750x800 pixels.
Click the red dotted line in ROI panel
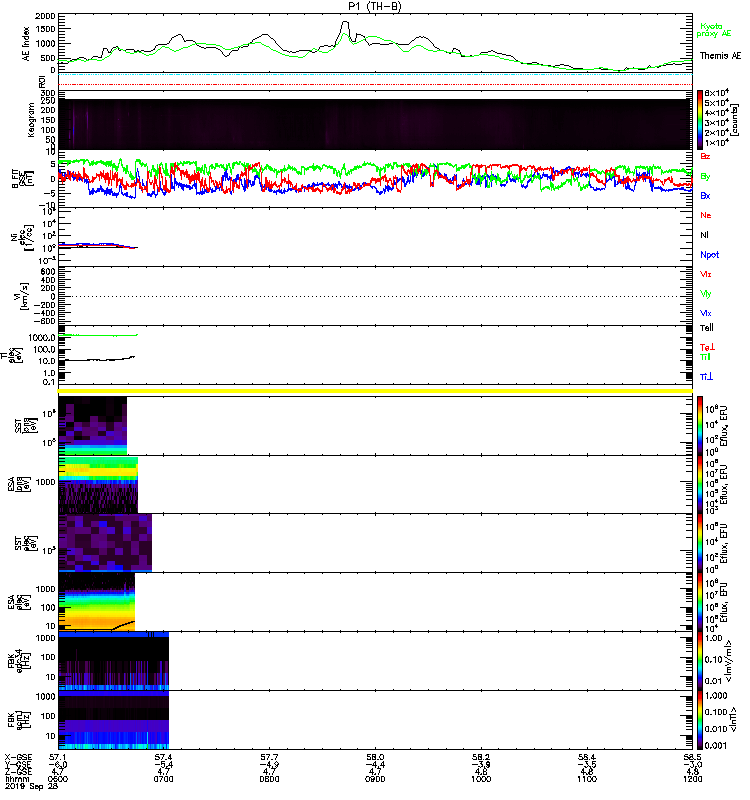click(375, 84)
